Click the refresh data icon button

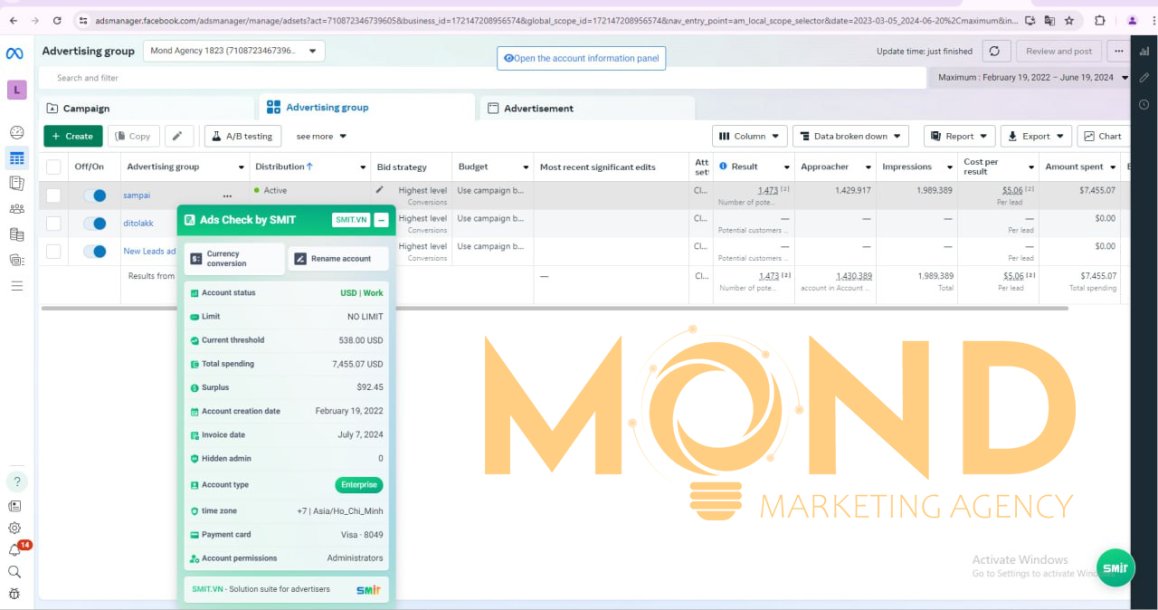[995, 51]
